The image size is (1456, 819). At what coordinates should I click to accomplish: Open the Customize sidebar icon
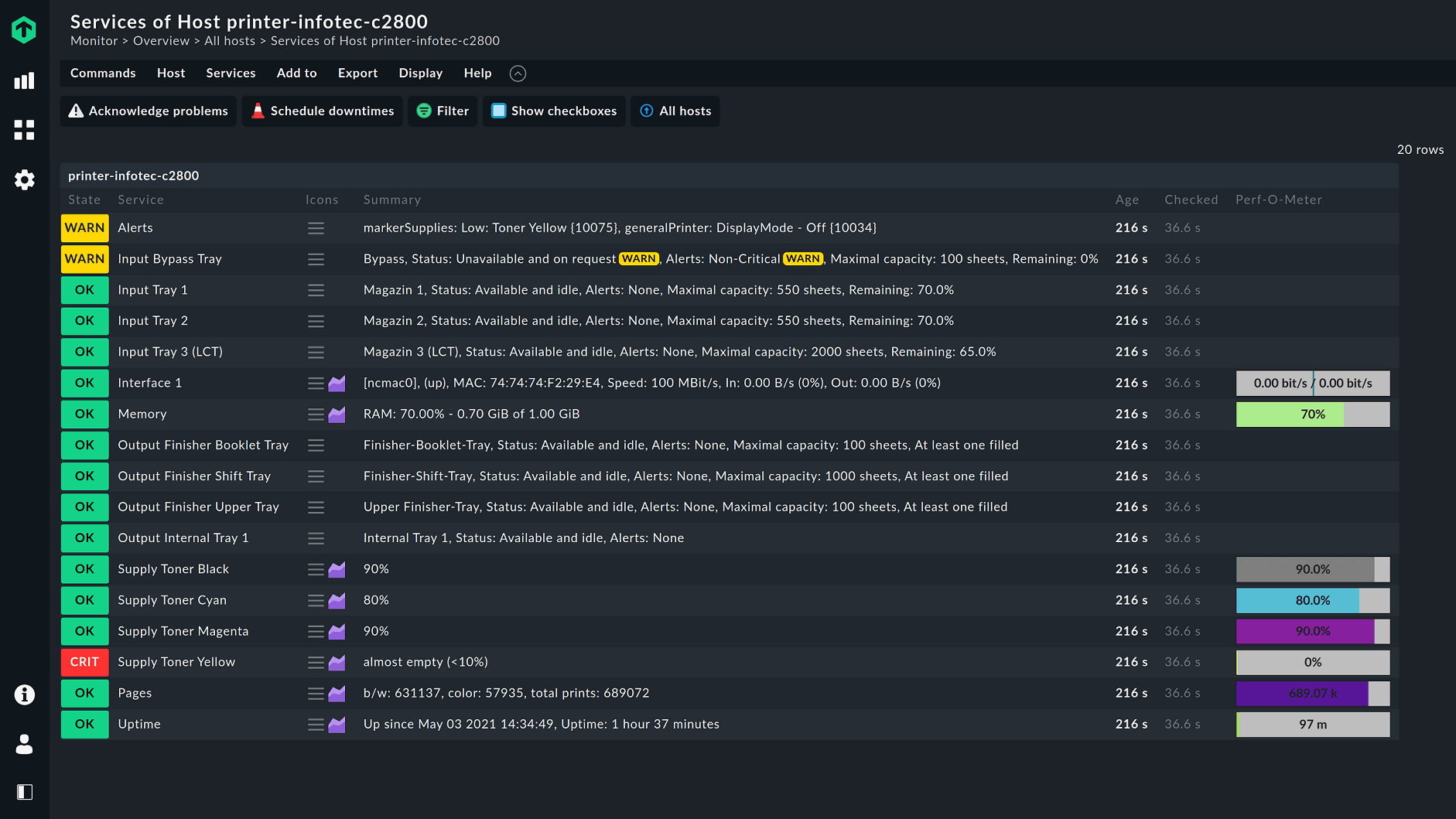(24, 130)
